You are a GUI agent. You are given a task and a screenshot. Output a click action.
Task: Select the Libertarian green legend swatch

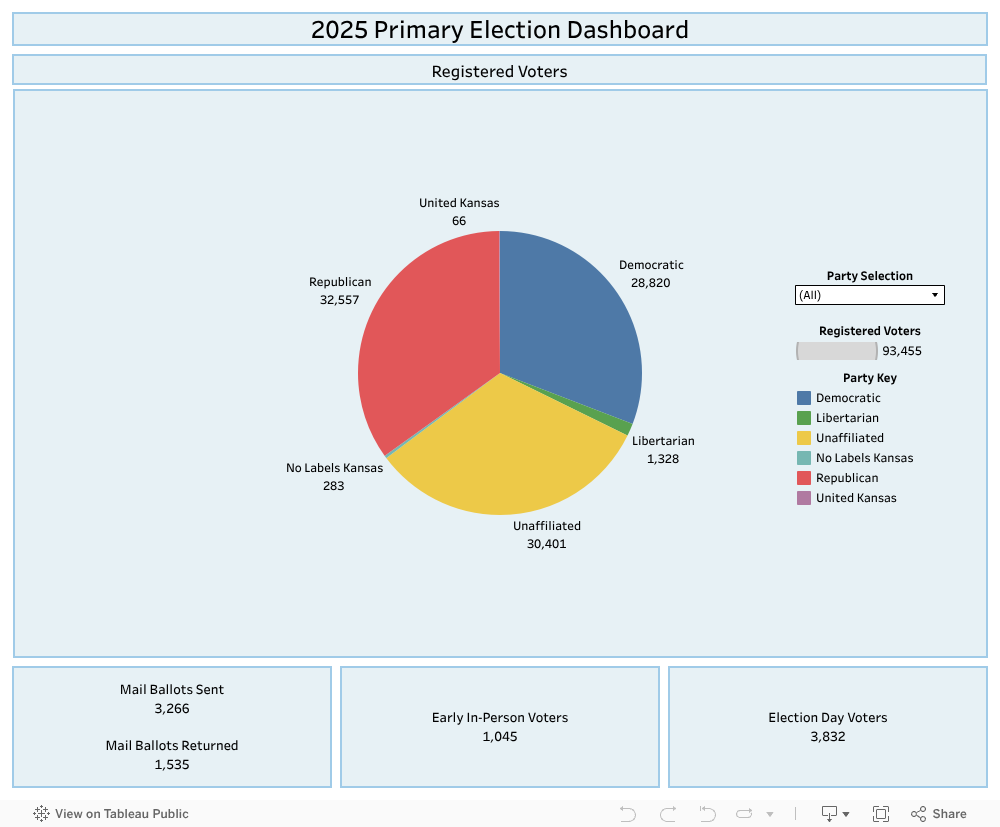pyautogui.click(x=804, y=418)
